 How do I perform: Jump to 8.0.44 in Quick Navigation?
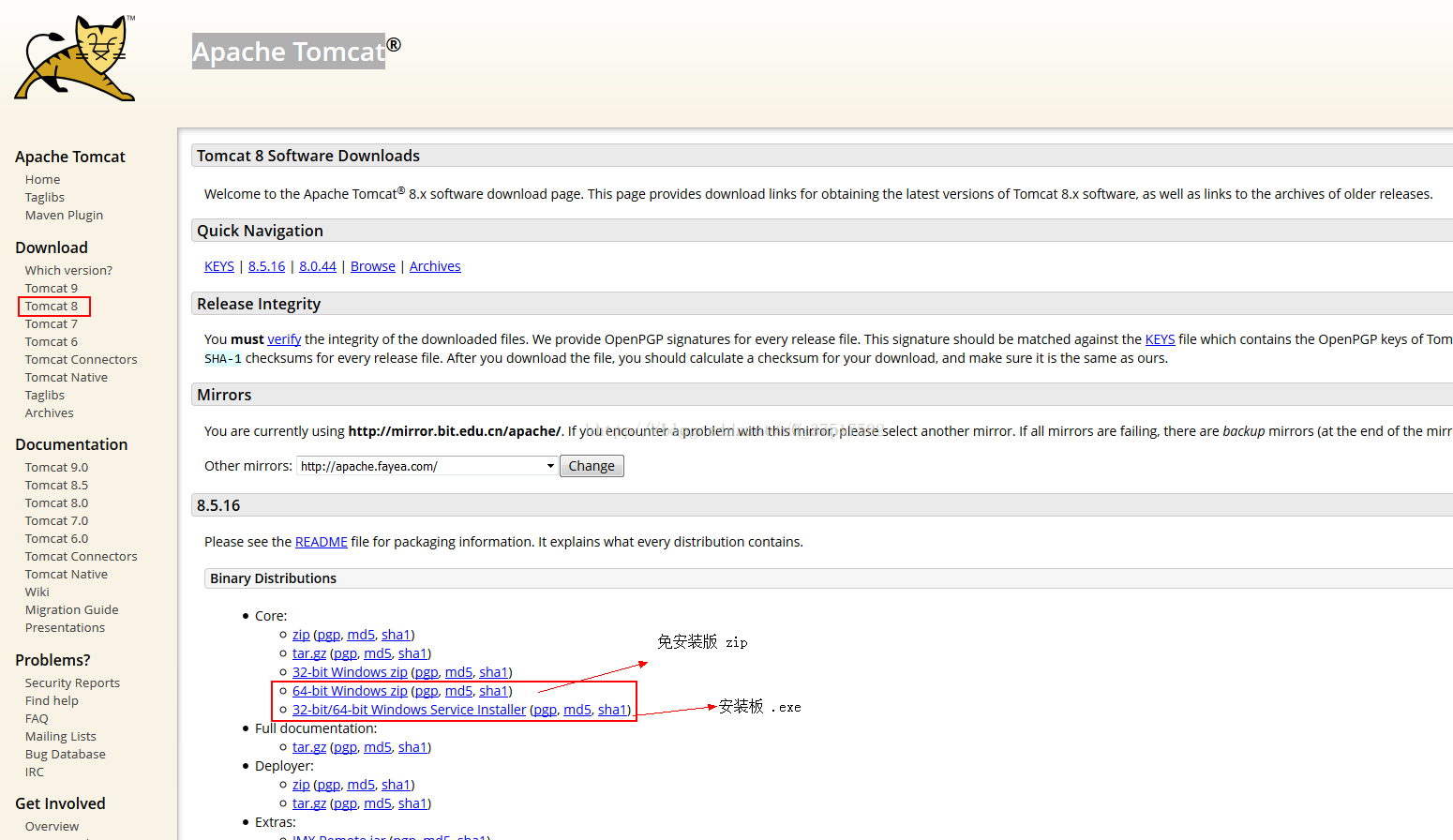318,266
